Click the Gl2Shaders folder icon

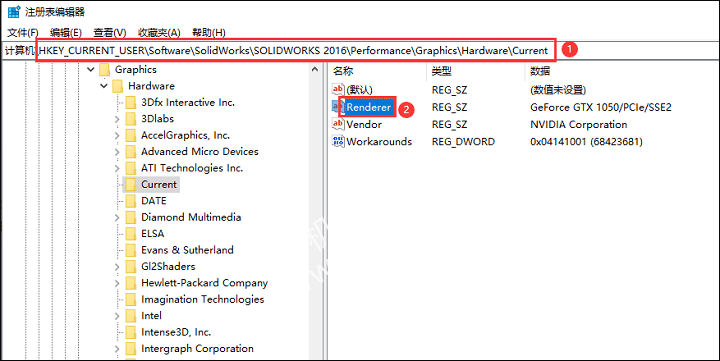(x=131, y=266)
